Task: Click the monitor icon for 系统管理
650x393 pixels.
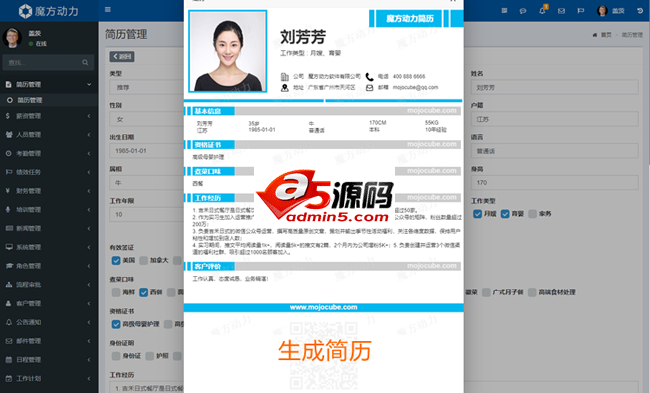Action: (x=9, y=247)
